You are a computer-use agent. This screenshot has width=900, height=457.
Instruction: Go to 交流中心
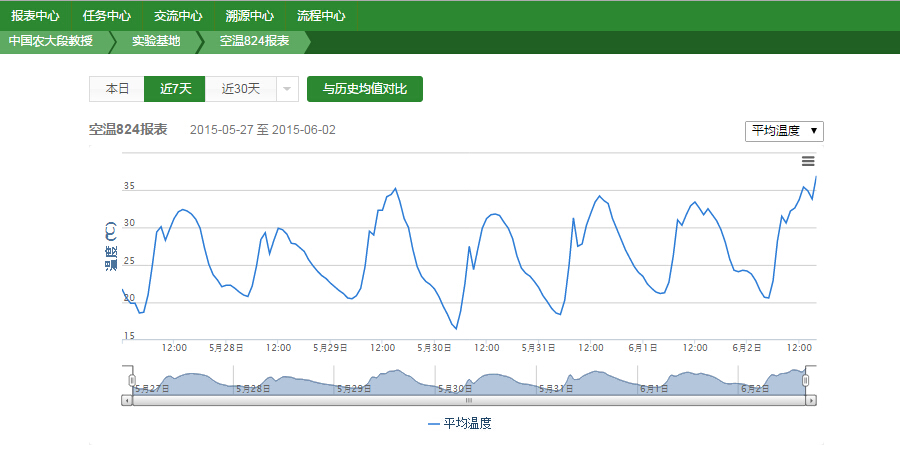(x=178, y=16)
